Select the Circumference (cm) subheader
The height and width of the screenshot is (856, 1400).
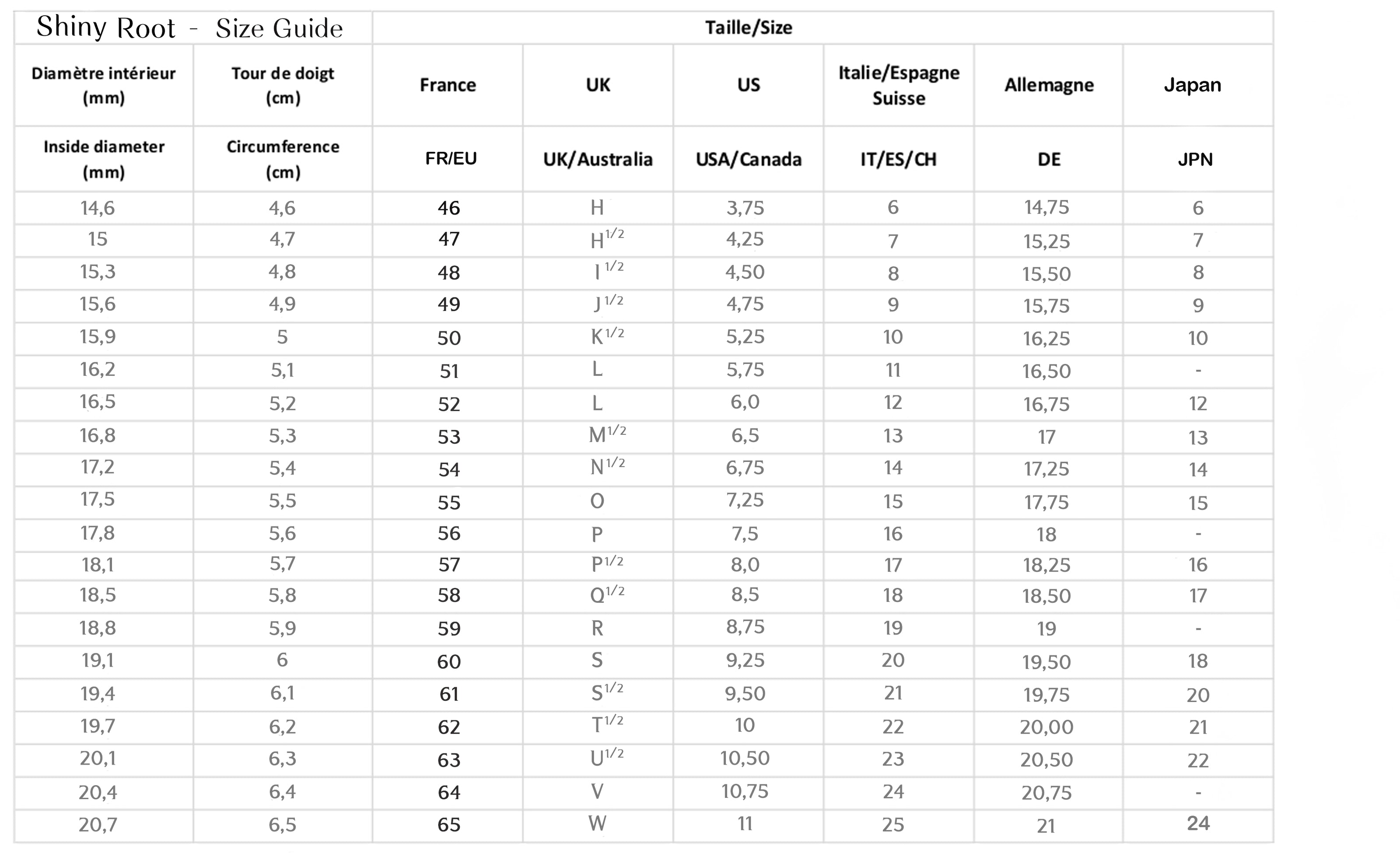click(282, 159)
